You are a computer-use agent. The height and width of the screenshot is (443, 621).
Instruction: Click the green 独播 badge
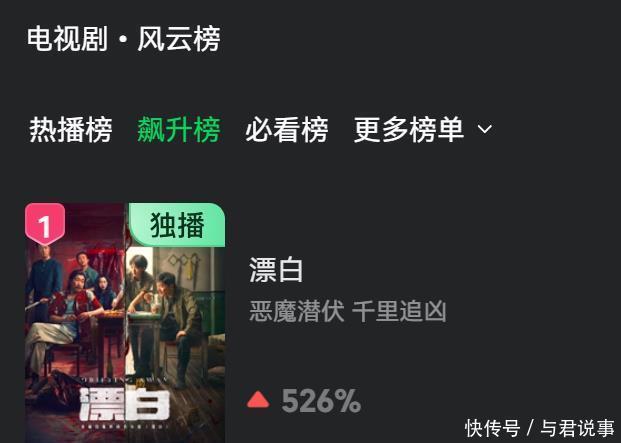pyautogui.click(x=177, y=225)
